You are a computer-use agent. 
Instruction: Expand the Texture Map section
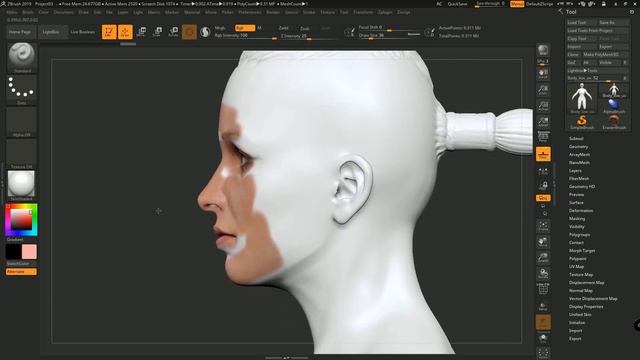click(x=581, y=275)
